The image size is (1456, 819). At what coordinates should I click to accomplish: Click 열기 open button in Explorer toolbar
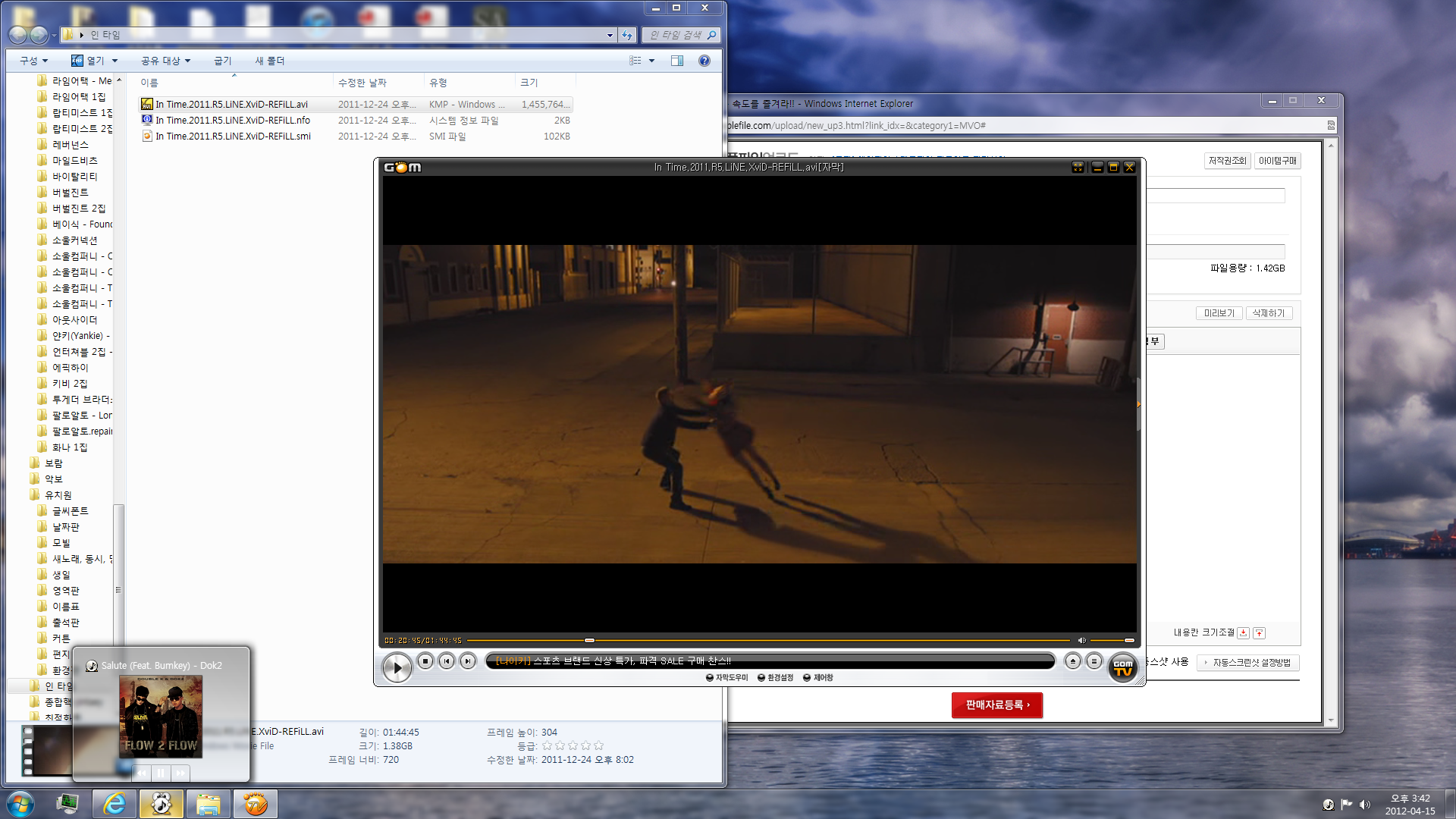point(88,61)
